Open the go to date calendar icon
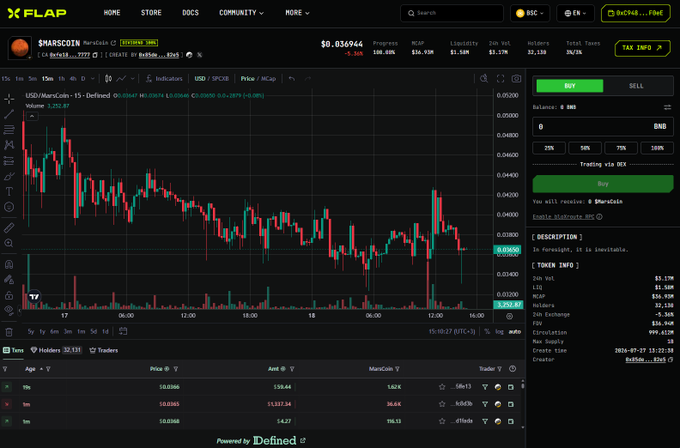Viewport: 680px width, 448px height. click(x=123, y=331)
